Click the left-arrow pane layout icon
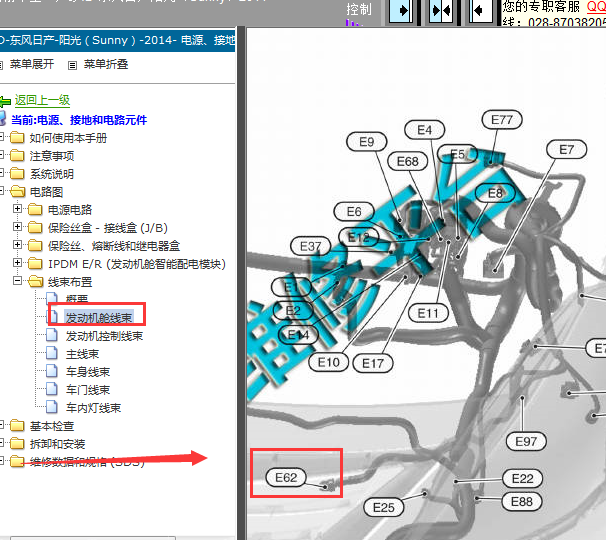606x540 pixels. click(481, 10)
